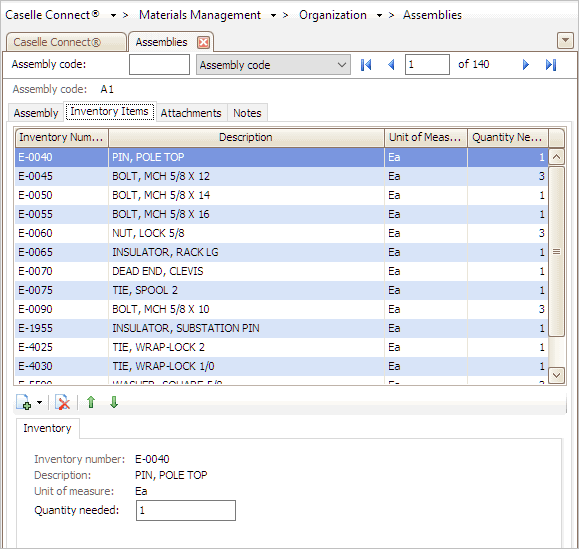Click the Quantity needed input field
Image resolution: width=579 pixels, height=549 pixels.
pyautogui.click(x=186, y=511)
